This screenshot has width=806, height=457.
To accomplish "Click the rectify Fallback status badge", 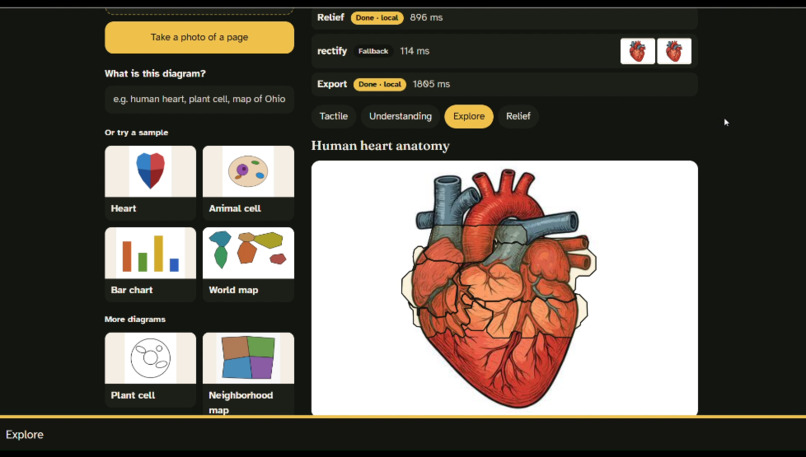I will [373, 51].
